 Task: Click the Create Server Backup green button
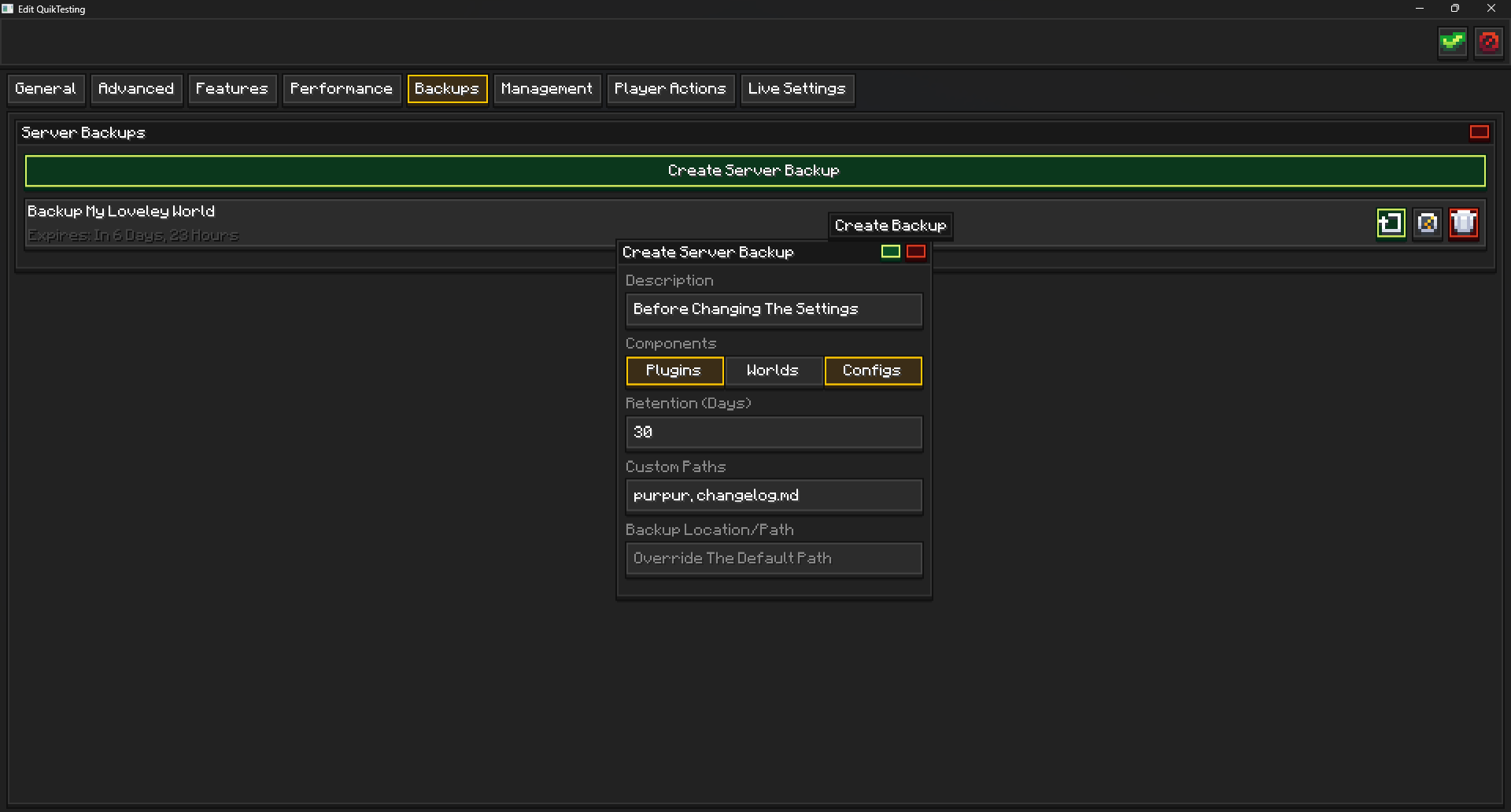click(755, 171)
